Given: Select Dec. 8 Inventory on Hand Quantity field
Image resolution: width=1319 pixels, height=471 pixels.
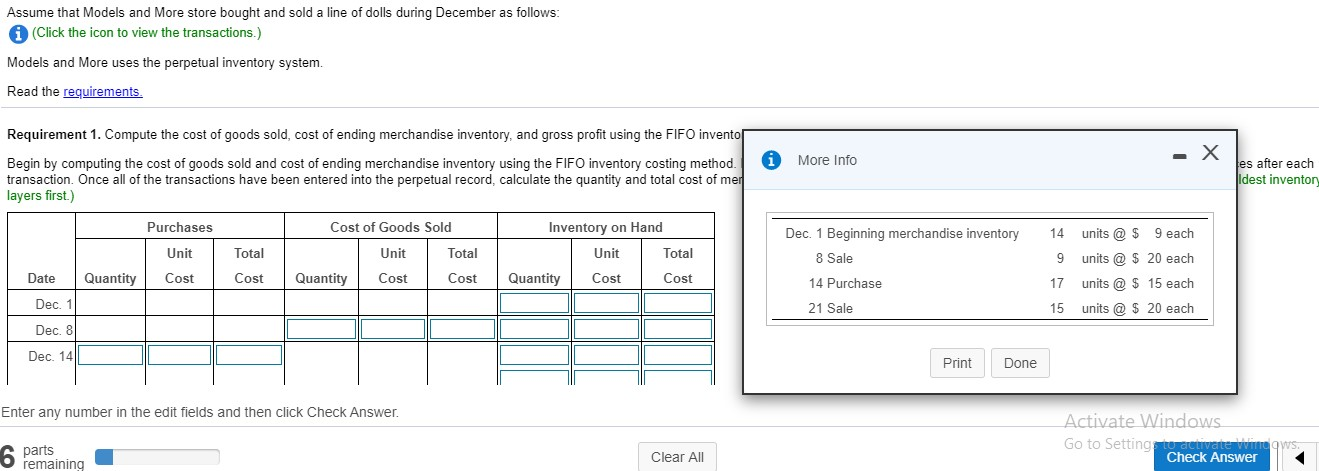Looking at the screenshot, I should [534, 329].
